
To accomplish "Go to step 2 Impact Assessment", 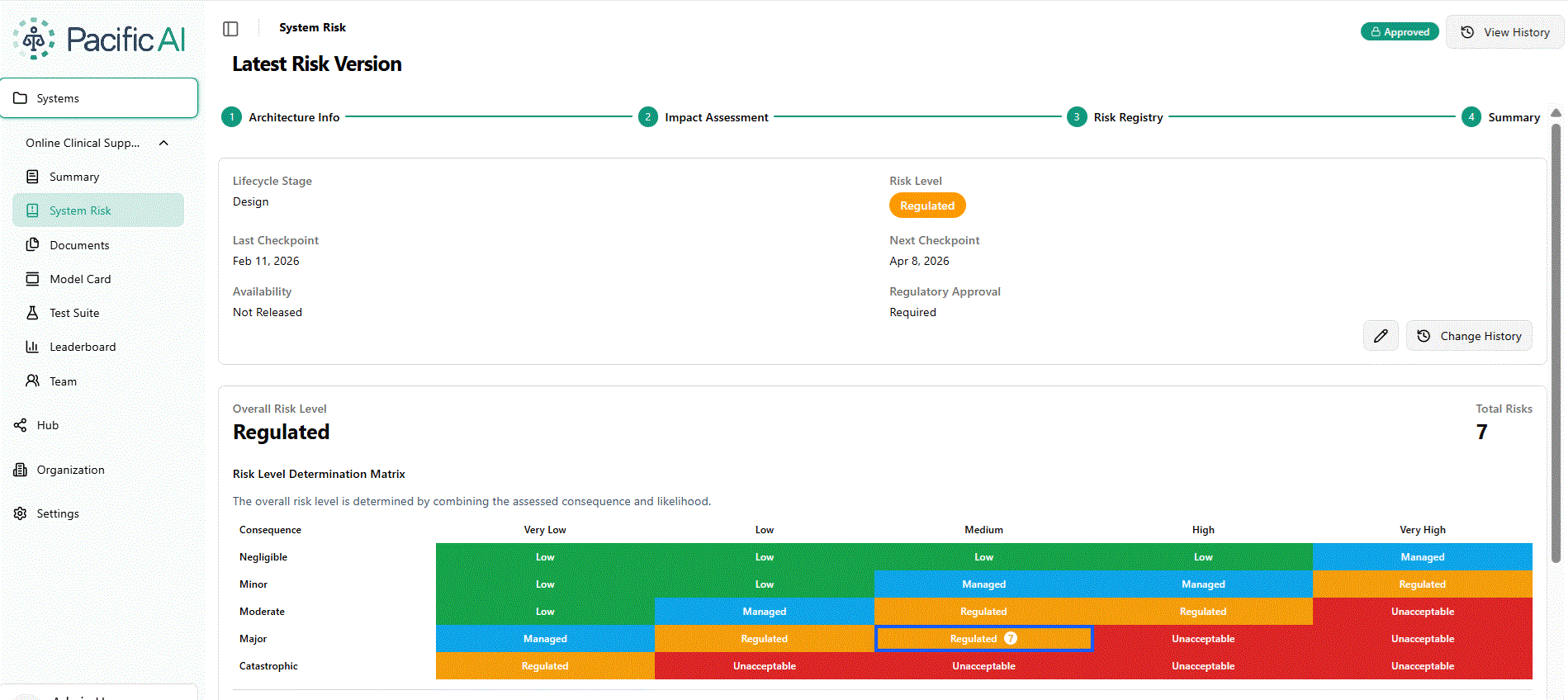I will [703, 117].
